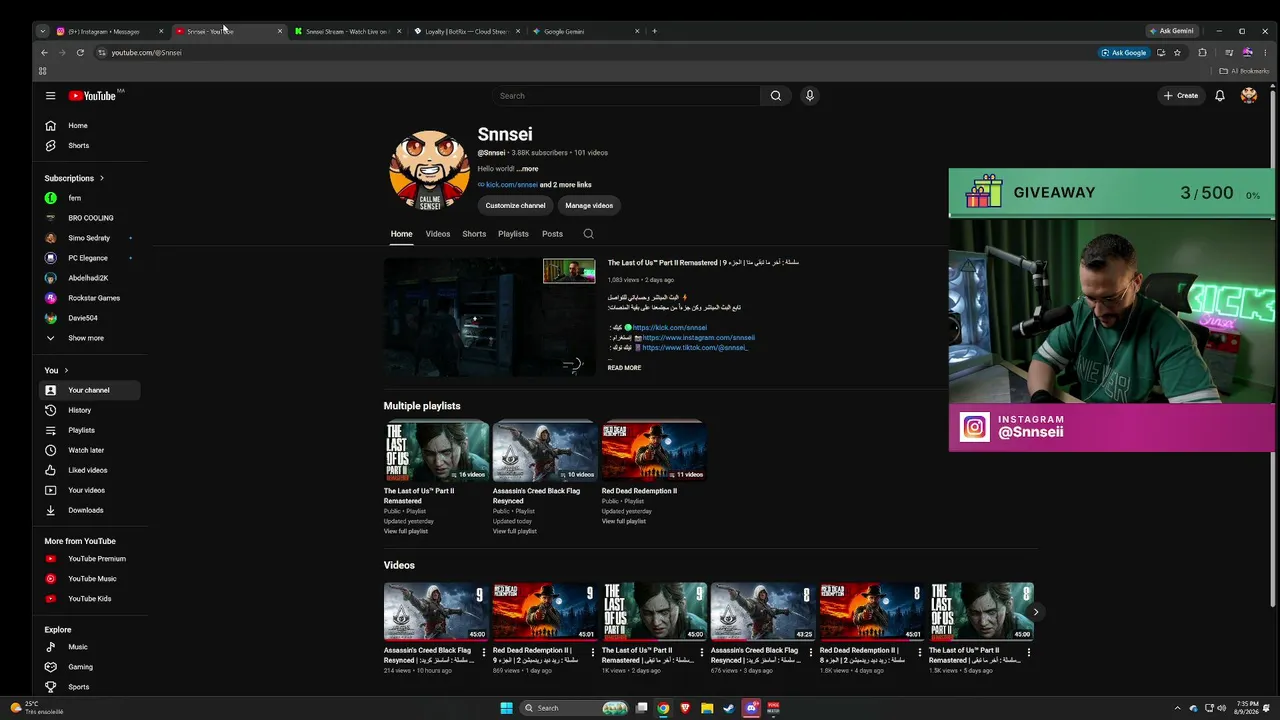1280x720 pixels.
Task: Open Assassin's Creed Black Flag playlist thumbnail
Action: (x=545, y=452)
